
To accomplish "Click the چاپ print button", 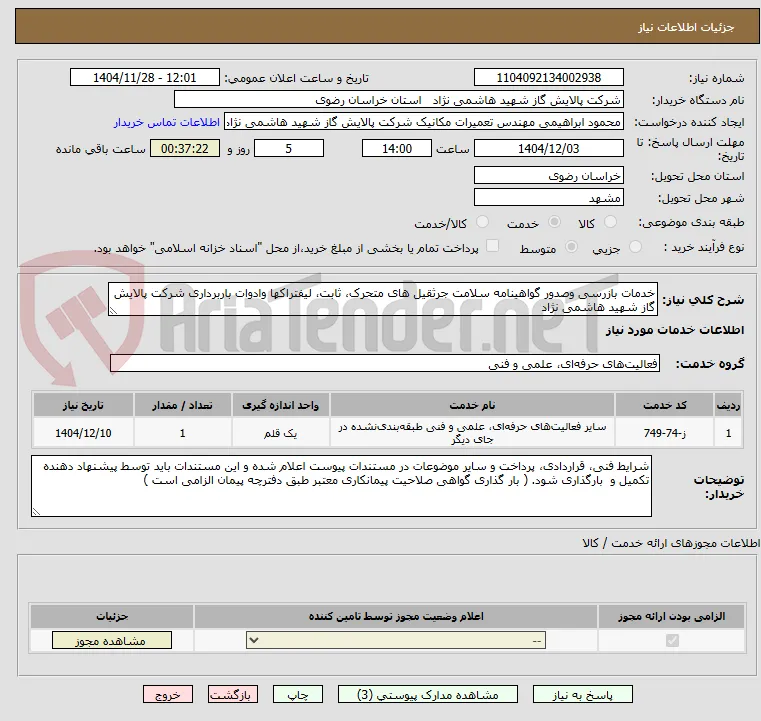I will (x=298, y=694).
